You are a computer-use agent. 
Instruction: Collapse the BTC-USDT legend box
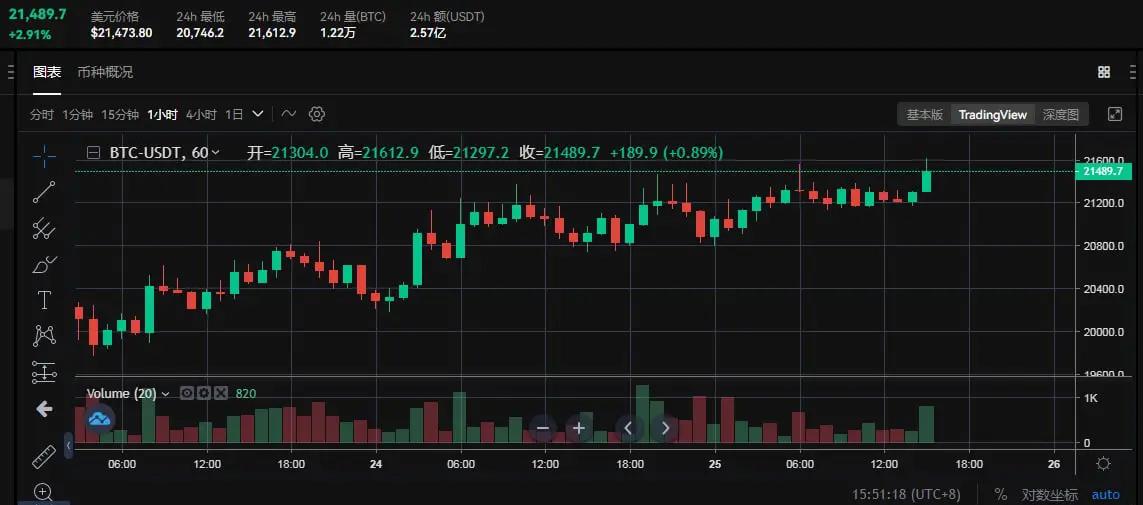click(93, 153)
